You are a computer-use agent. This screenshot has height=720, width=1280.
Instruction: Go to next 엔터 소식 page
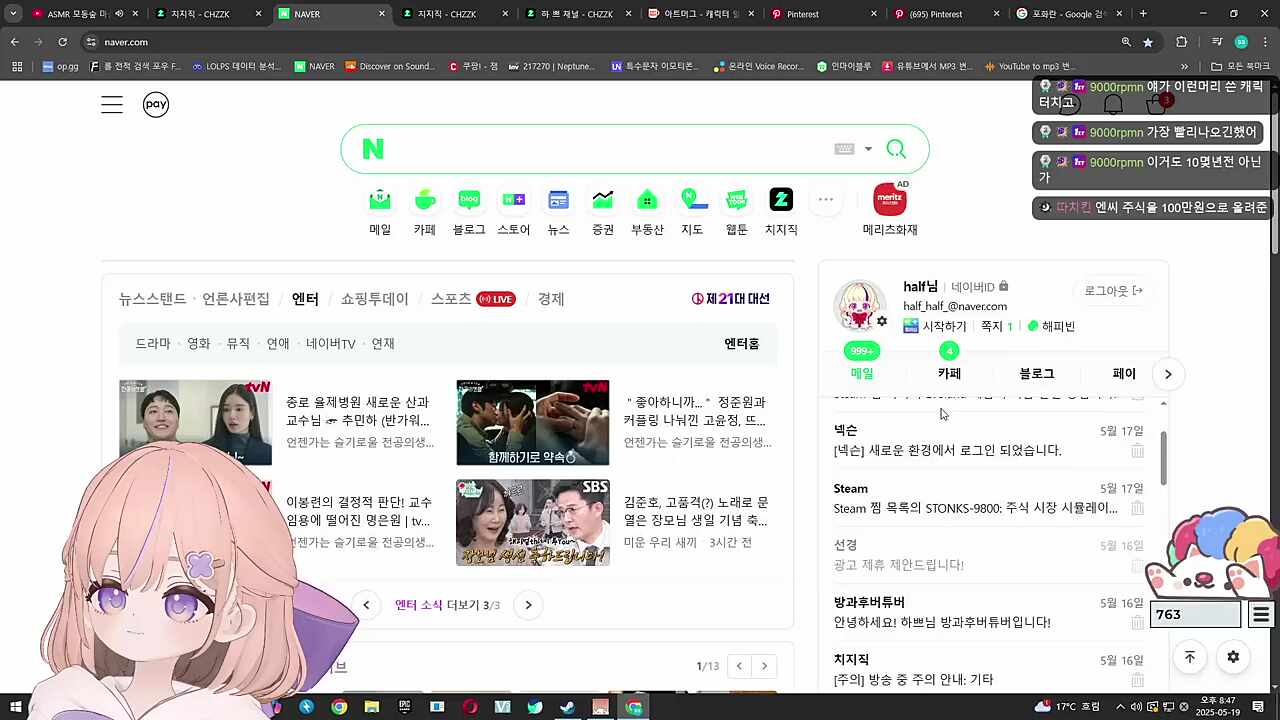(528, 605)
